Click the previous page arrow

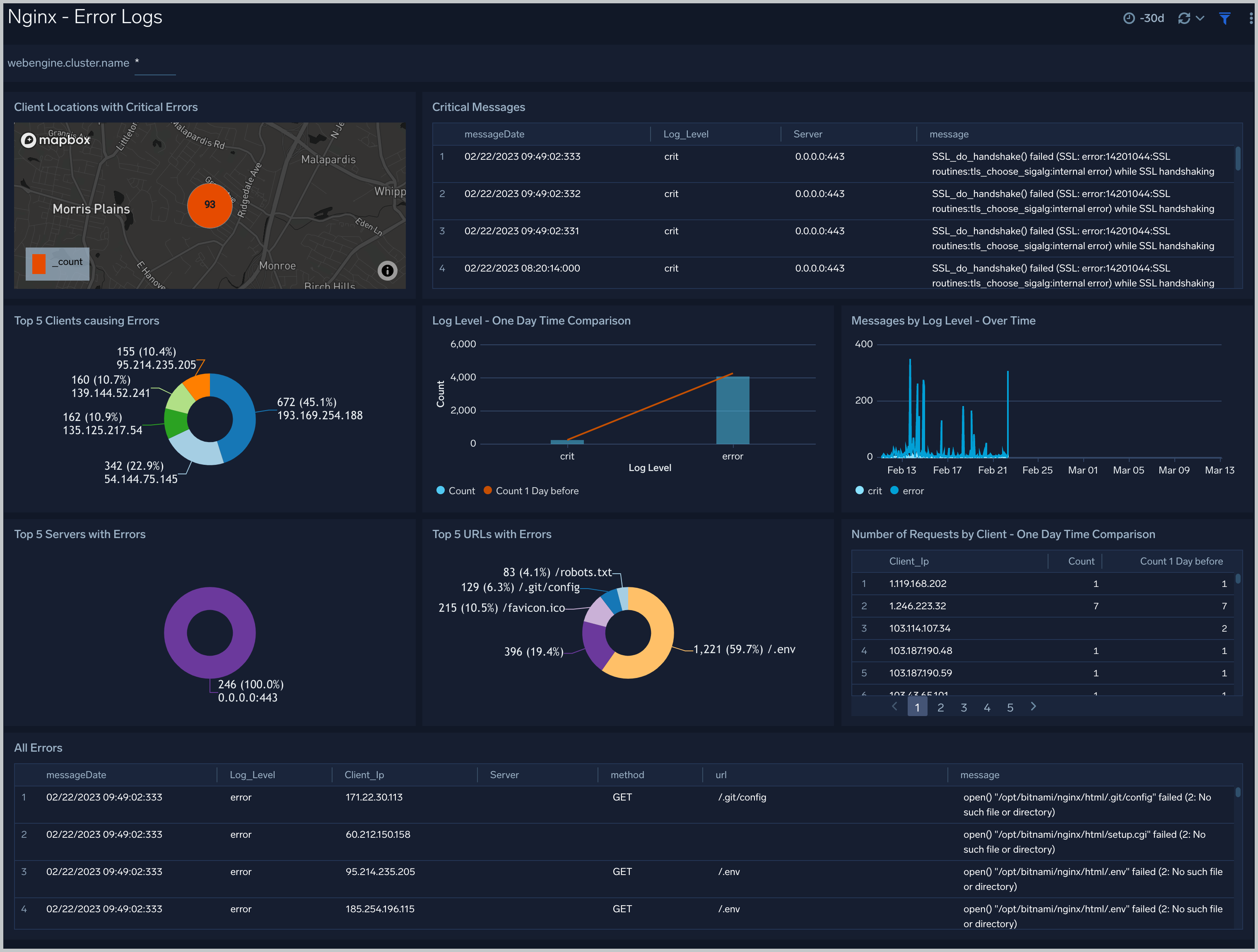[x=894, y=707]
